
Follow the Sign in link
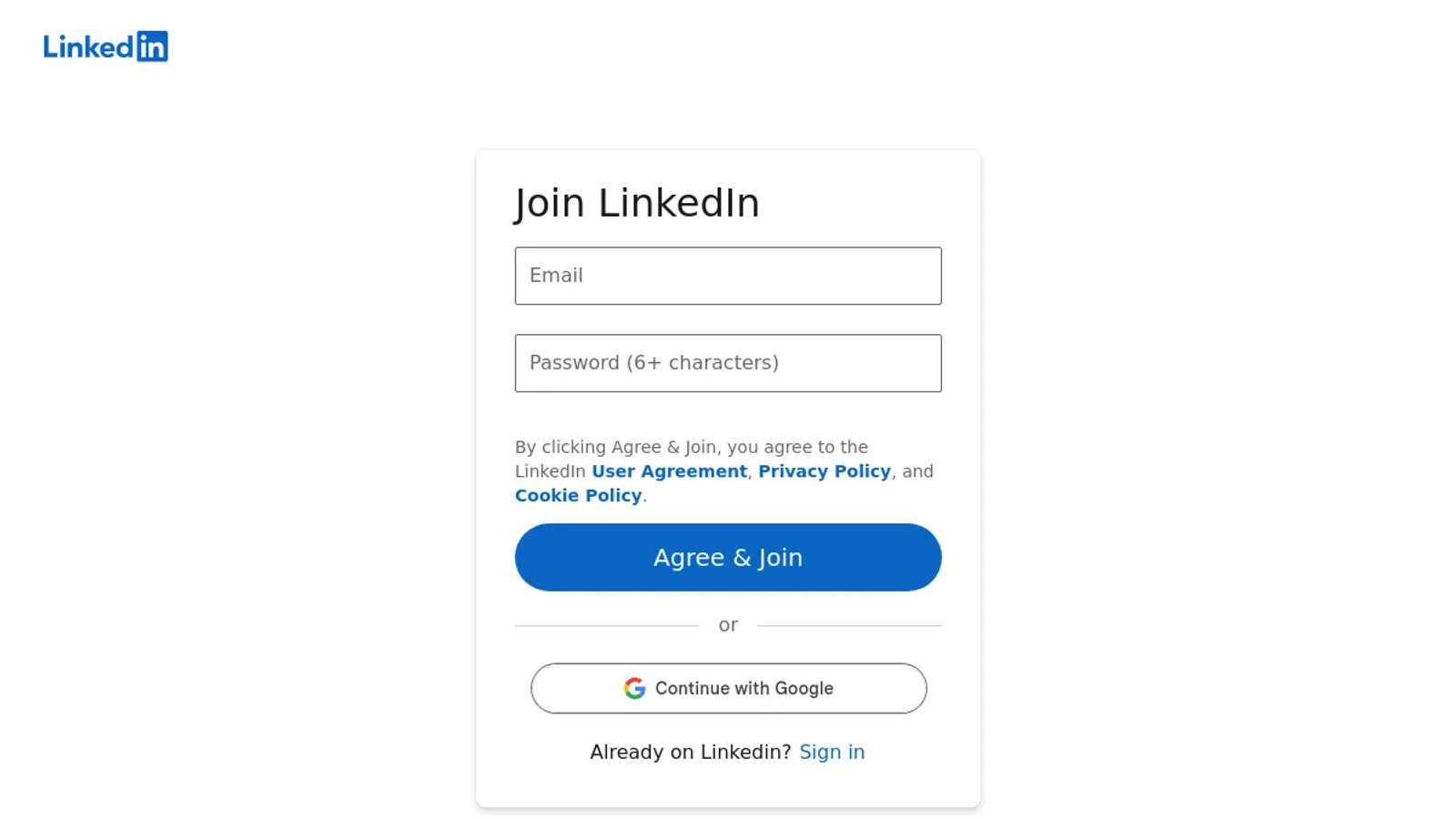832,753
